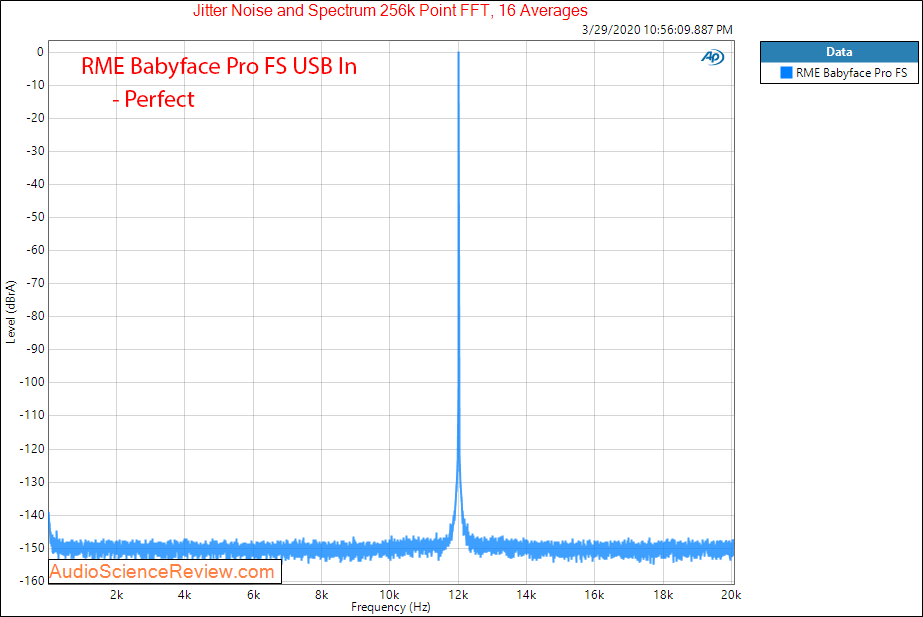Image resolution: width=923 pixels, height=617 pixels.
Task: Click the AP logo icon in the graph corner
Action: tap(712, 57)
